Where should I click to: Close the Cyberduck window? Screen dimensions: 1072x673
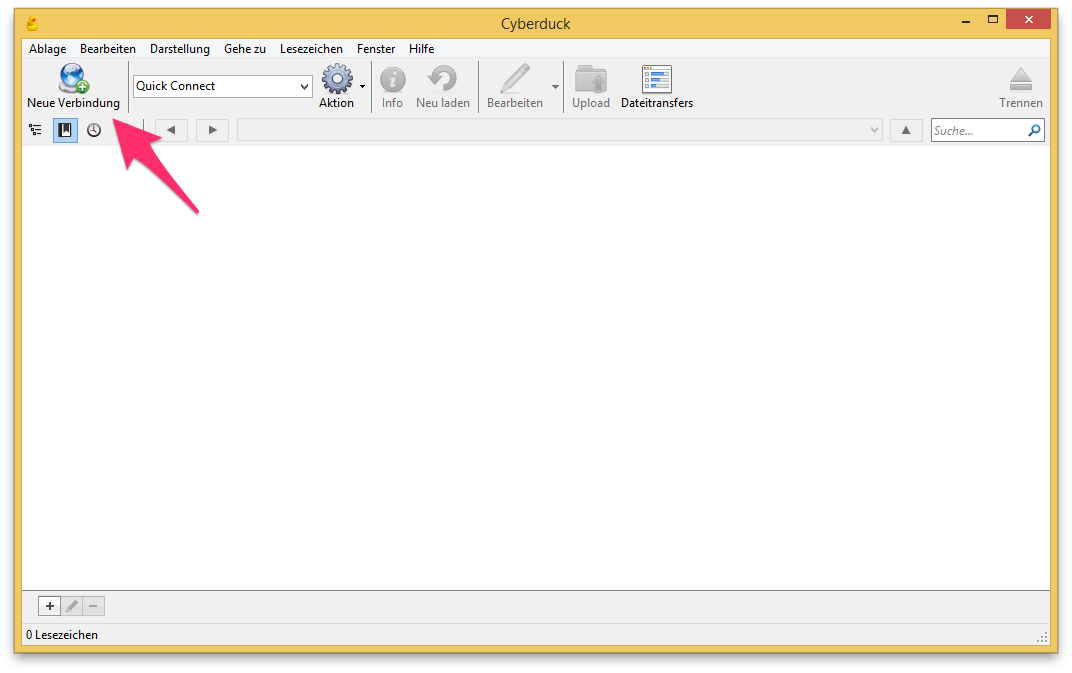tap(1028, 19)
